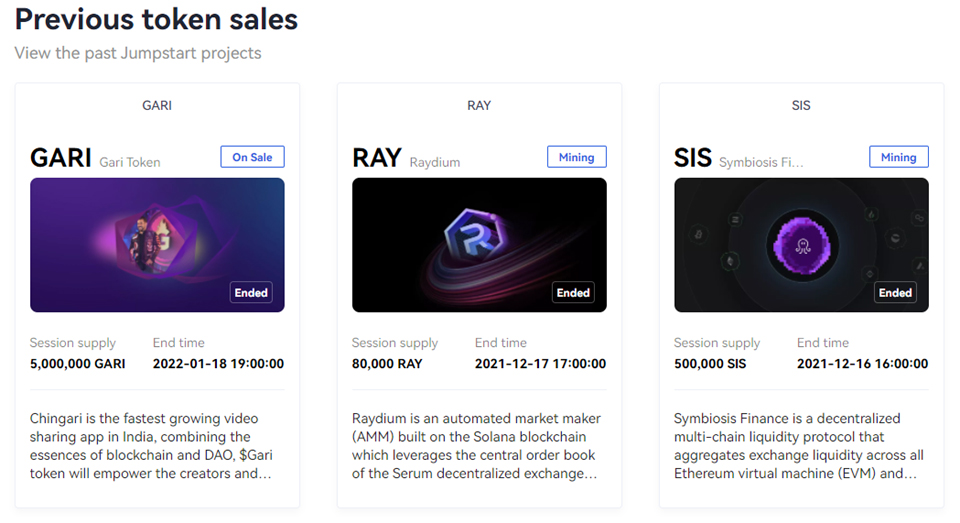Viewport: 960px width, 523px height.
Task: Open the SIS Symbiosis banner image
Action: coord(801,245)
